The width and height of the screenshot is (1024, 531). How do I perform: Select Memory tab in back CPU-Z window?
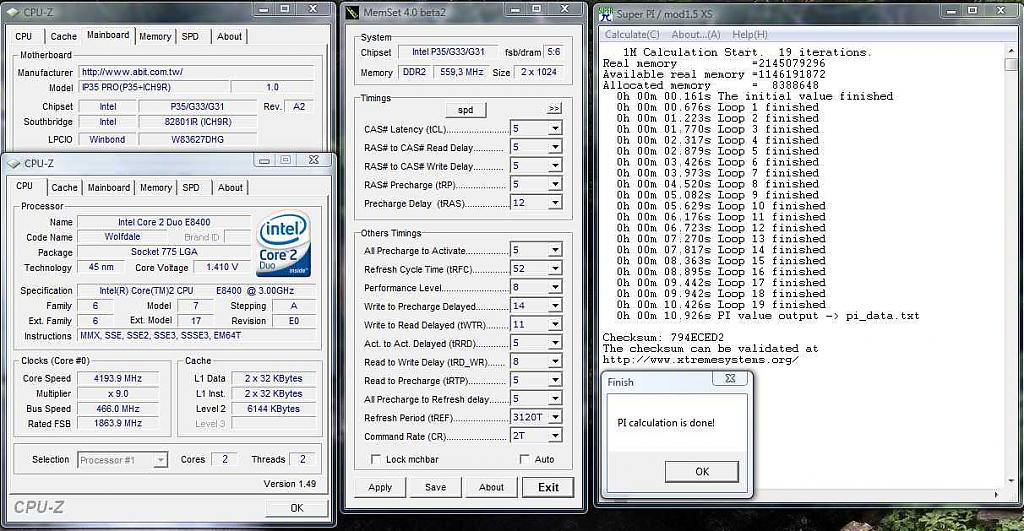pyautogui.click(x=155, y=37)
